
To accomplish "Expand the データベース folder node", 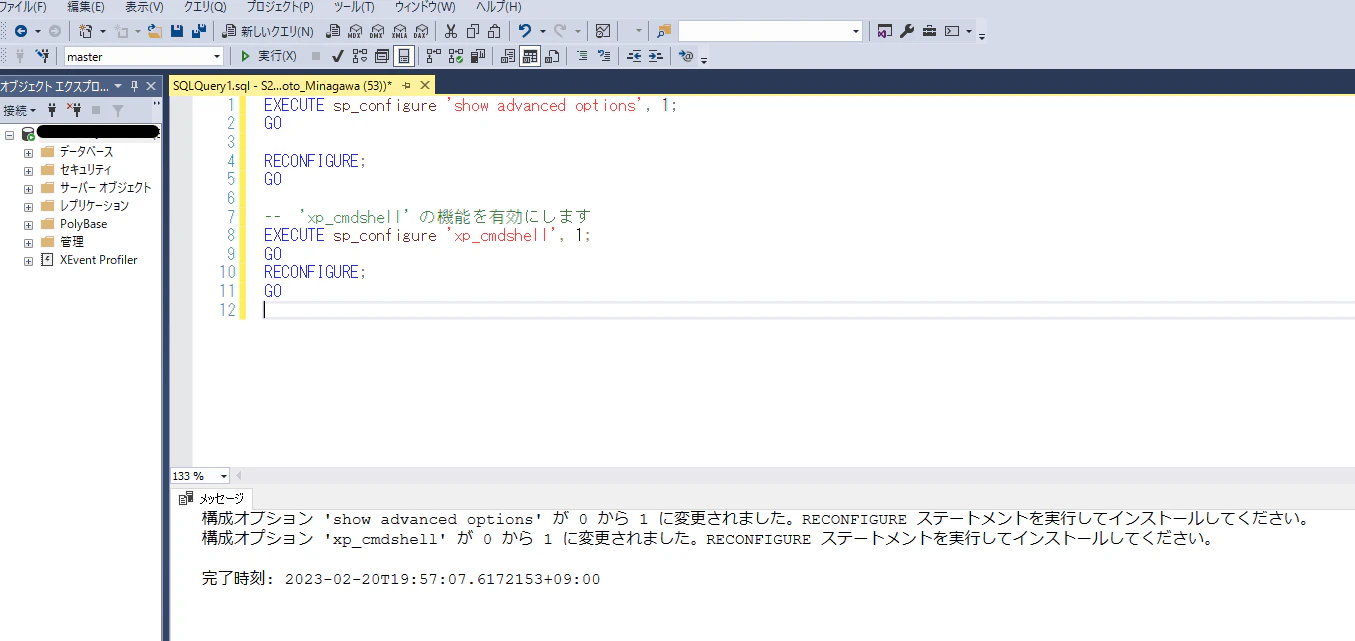I will click(x=28, y=152).
